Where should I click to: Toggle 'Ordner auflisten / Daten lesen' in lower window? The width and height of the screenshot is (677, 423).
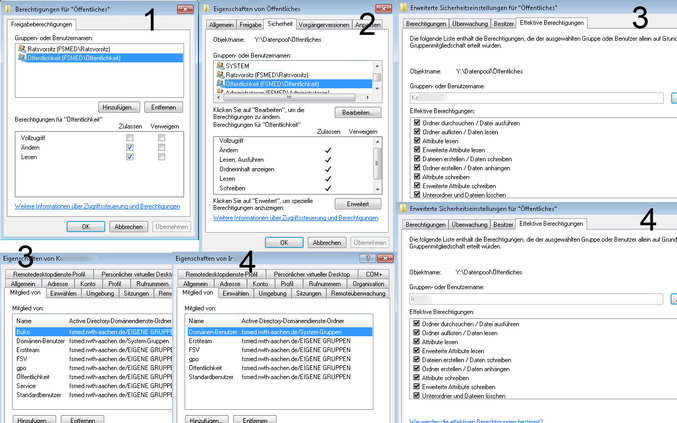pos(417,333)
